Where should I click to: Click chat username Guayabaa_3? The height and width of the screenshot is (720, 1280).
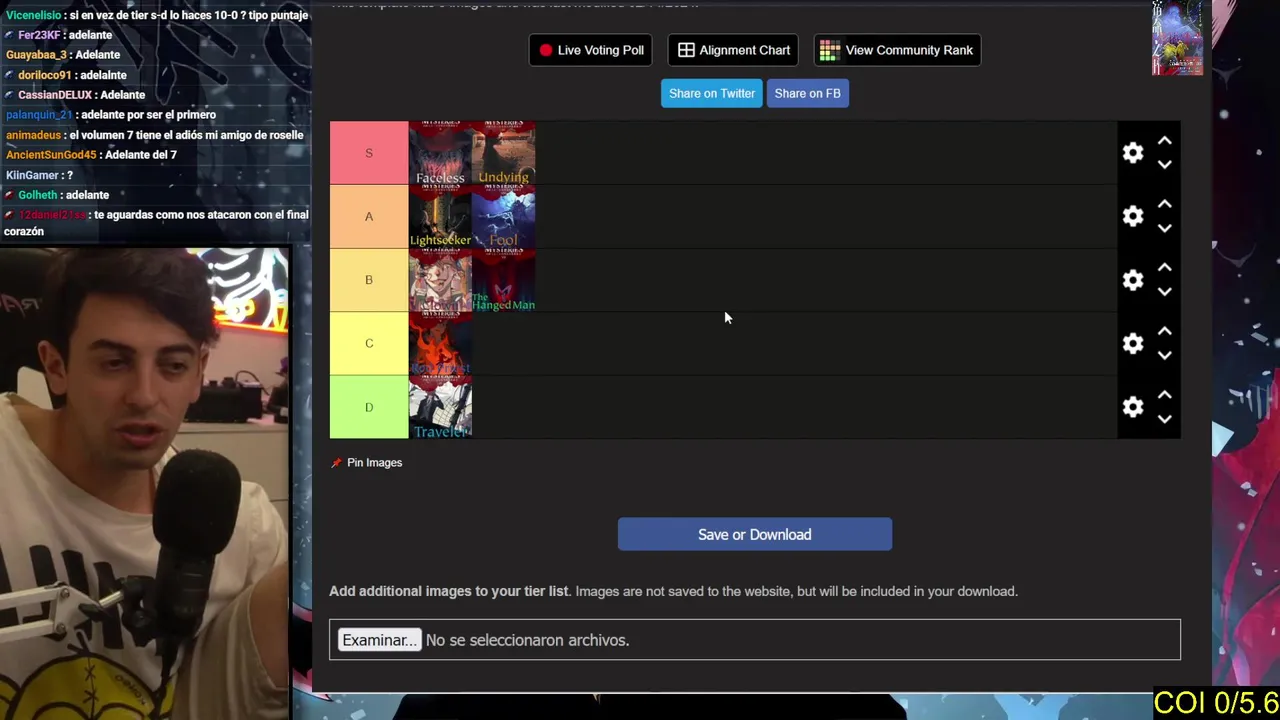click(36, 55)
